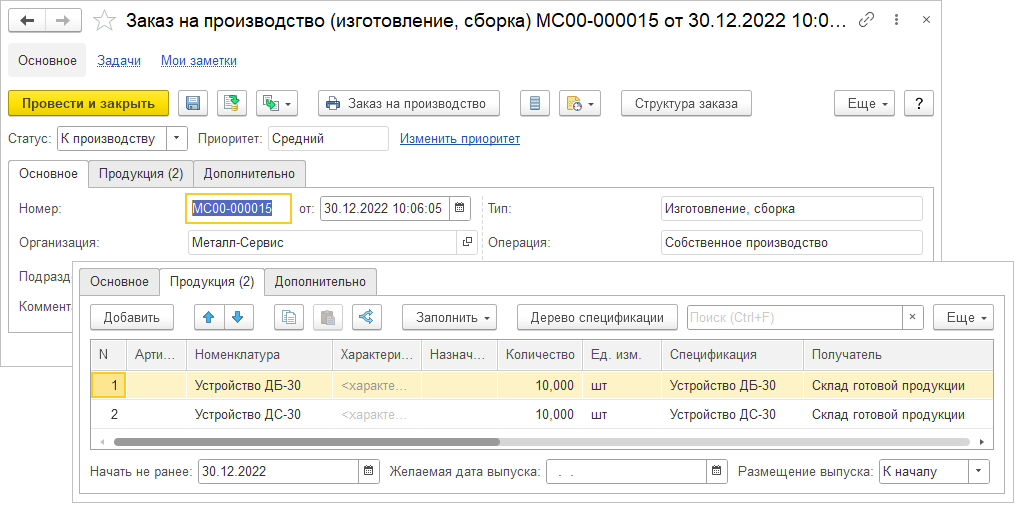Viewport: 1019px width, 508px height.
Task: Open the Задачи navigation tab
Action: (119, 60)
